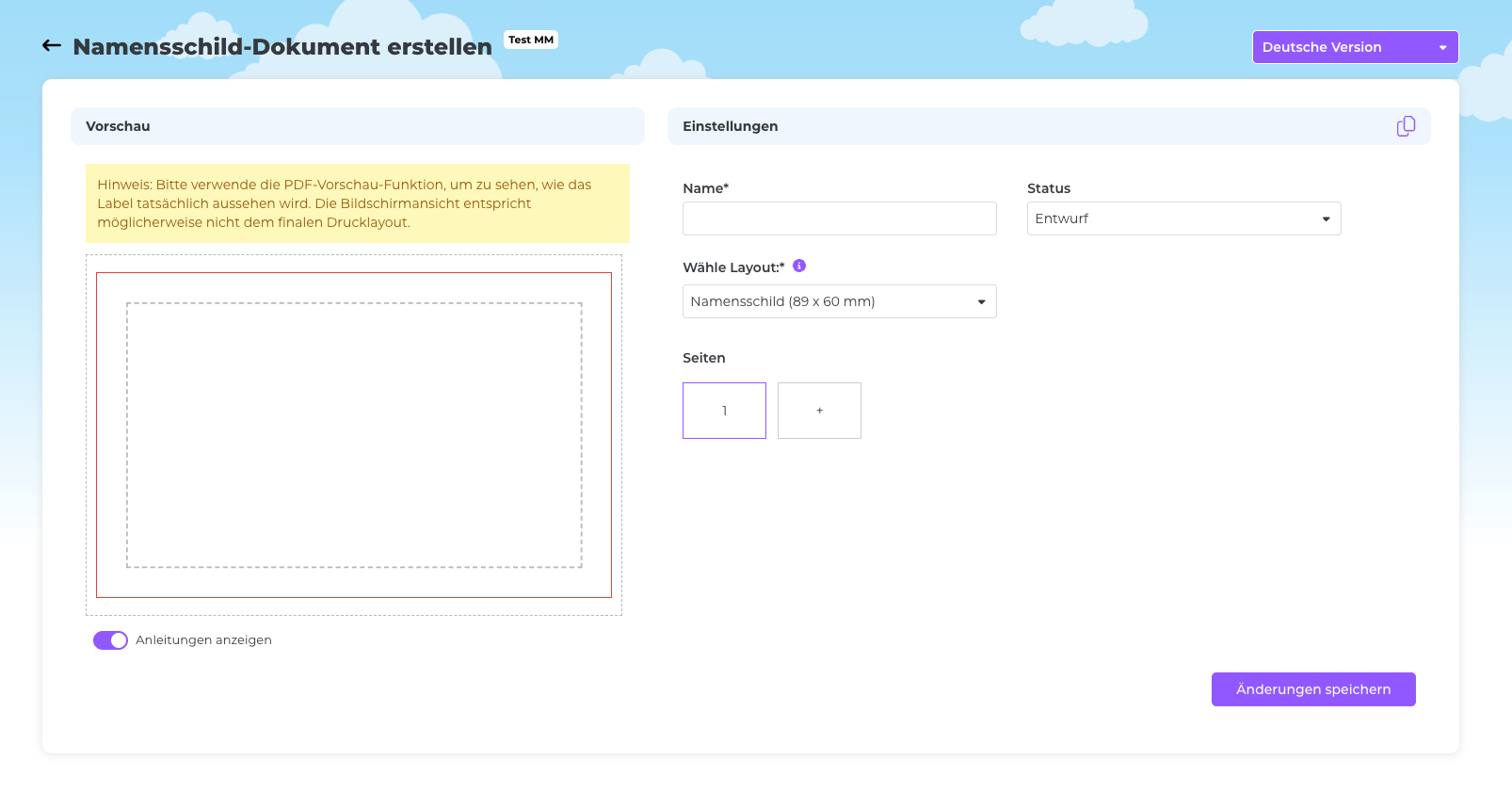Expand the layout dropdown Namensschild (89 x 60 mm)
1512x792 pixels.
839,301
